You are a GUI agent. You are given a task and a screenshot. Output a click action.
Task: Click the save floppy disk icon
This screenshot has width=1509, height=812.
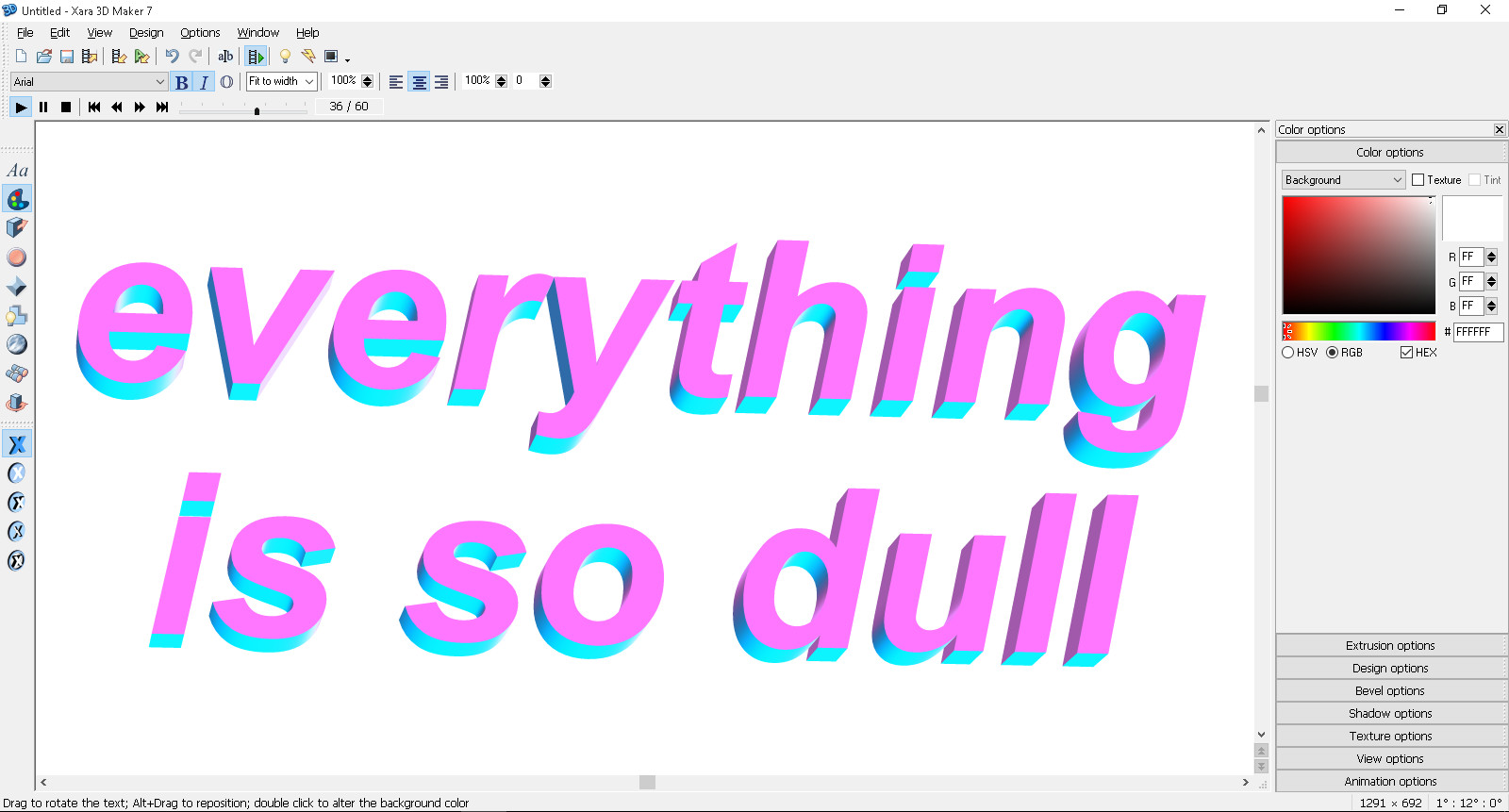(x=67, y=57)
